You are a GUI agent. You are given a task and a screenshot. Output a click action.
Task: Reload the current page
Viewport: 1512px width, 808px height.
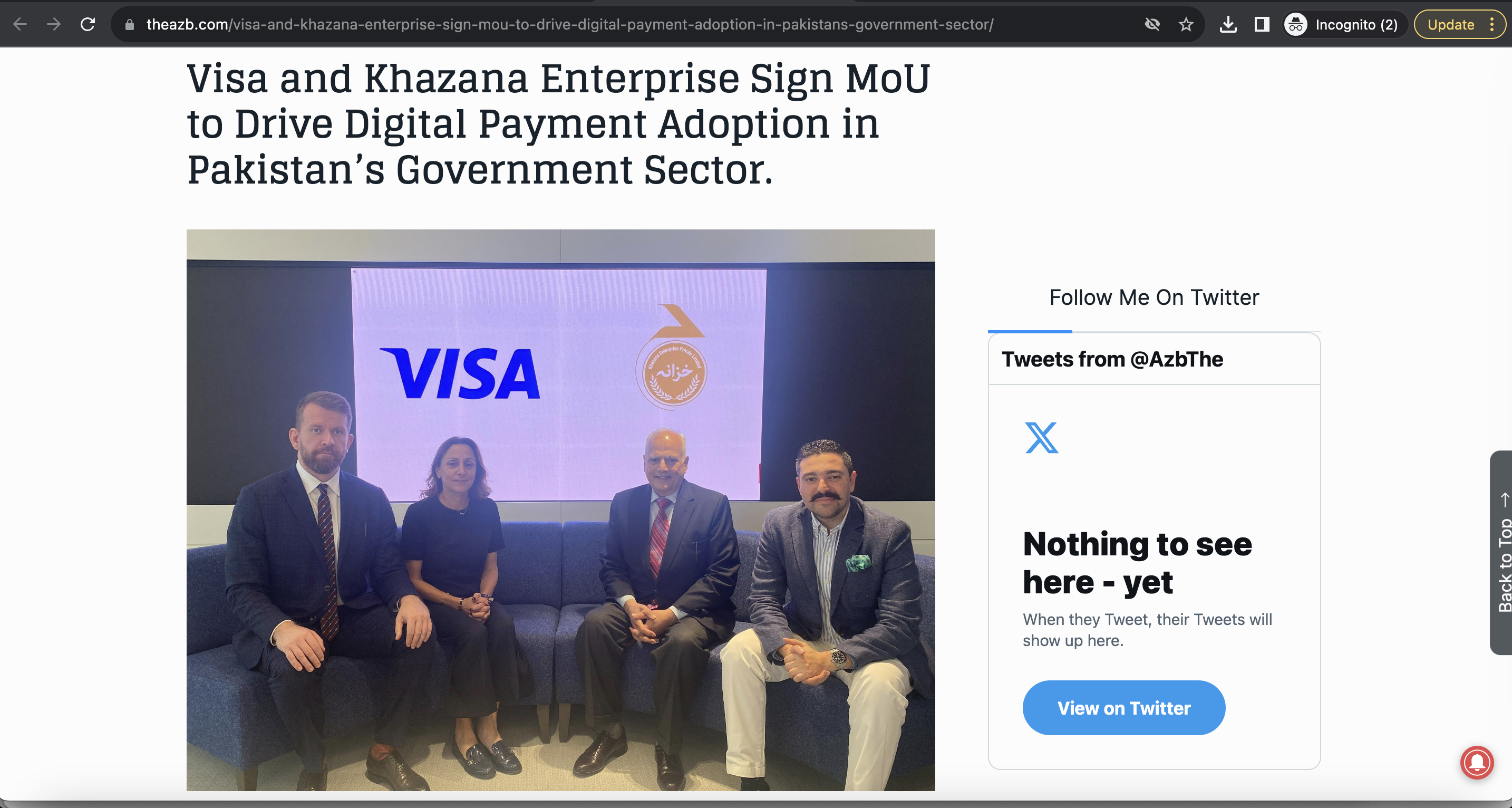coord(88,24)
